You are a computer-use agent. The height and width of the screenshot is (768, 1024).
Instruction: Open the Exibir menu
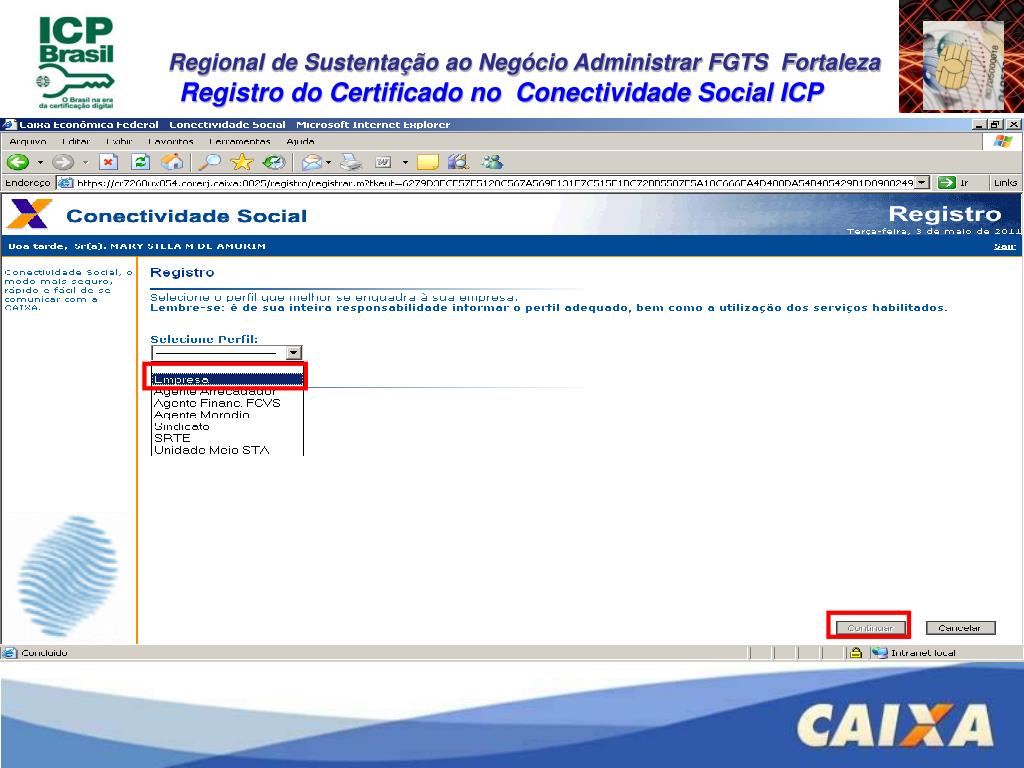119,141
